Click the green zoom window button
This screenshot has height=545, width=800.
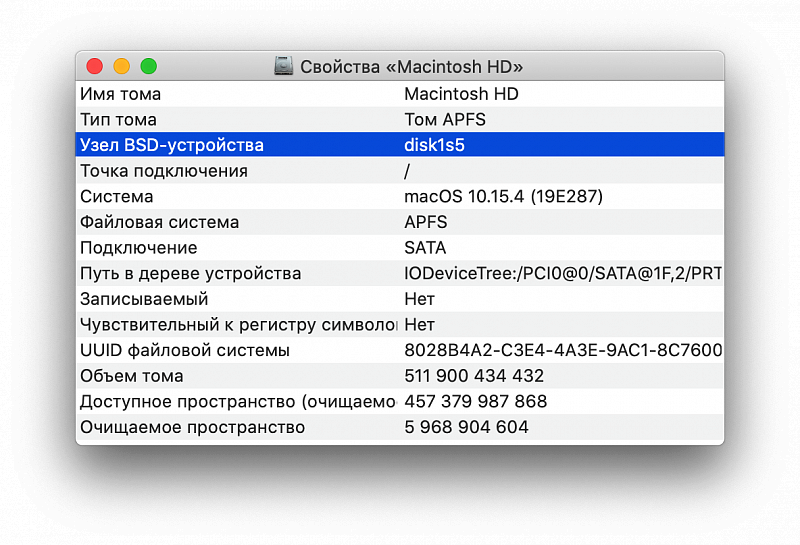pyautogui.click(x=148, y=66)
